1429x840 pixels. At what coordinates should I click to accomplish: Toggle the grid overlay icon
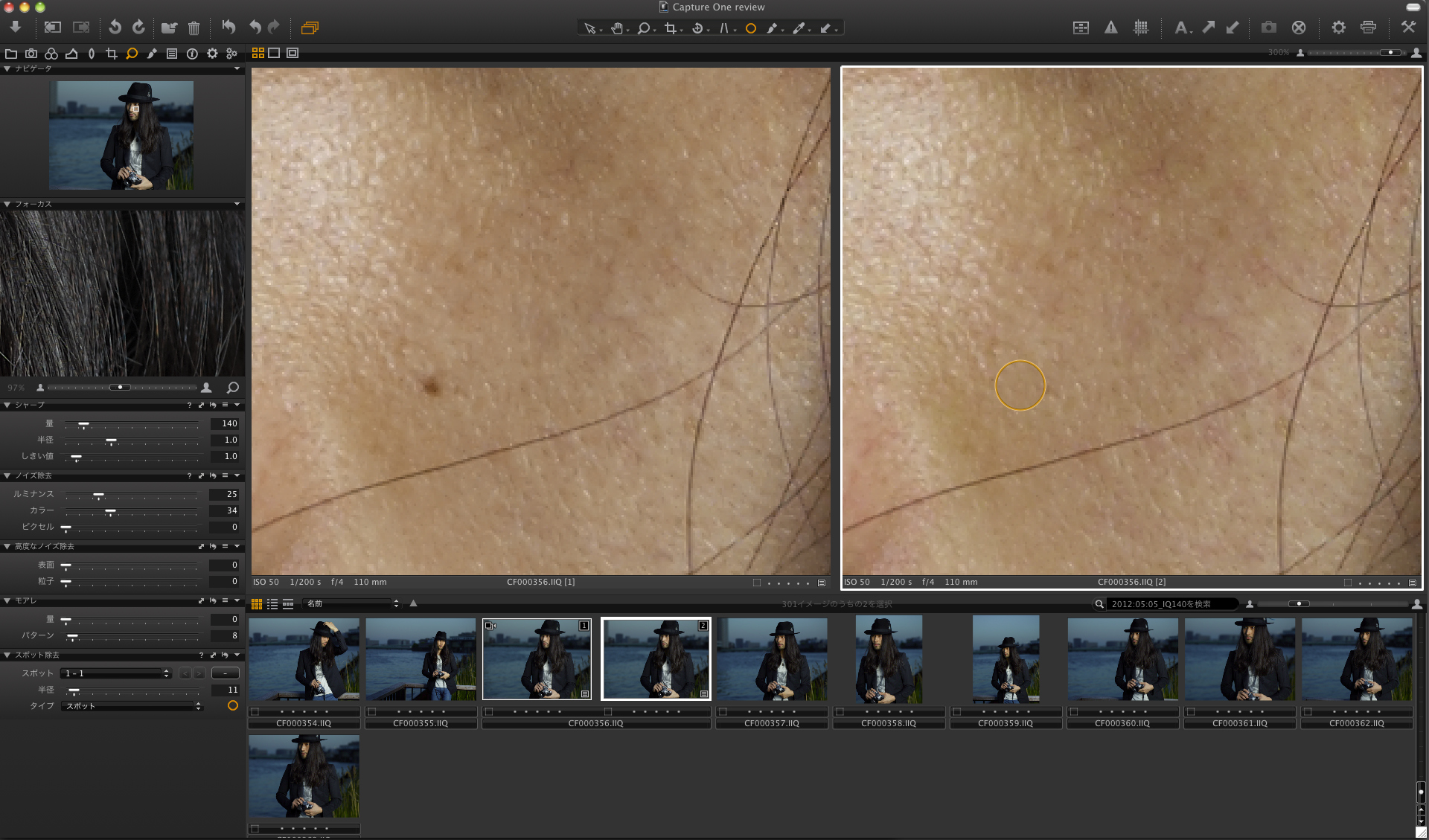click(1140, 28)
